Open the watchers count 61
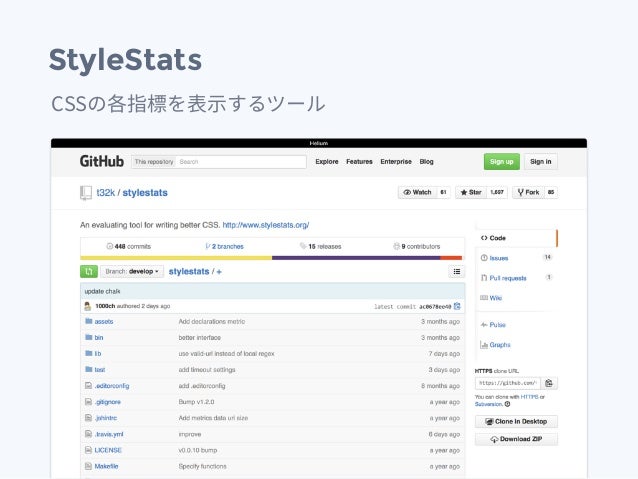 pyautogui.click(x=444, y=192)
